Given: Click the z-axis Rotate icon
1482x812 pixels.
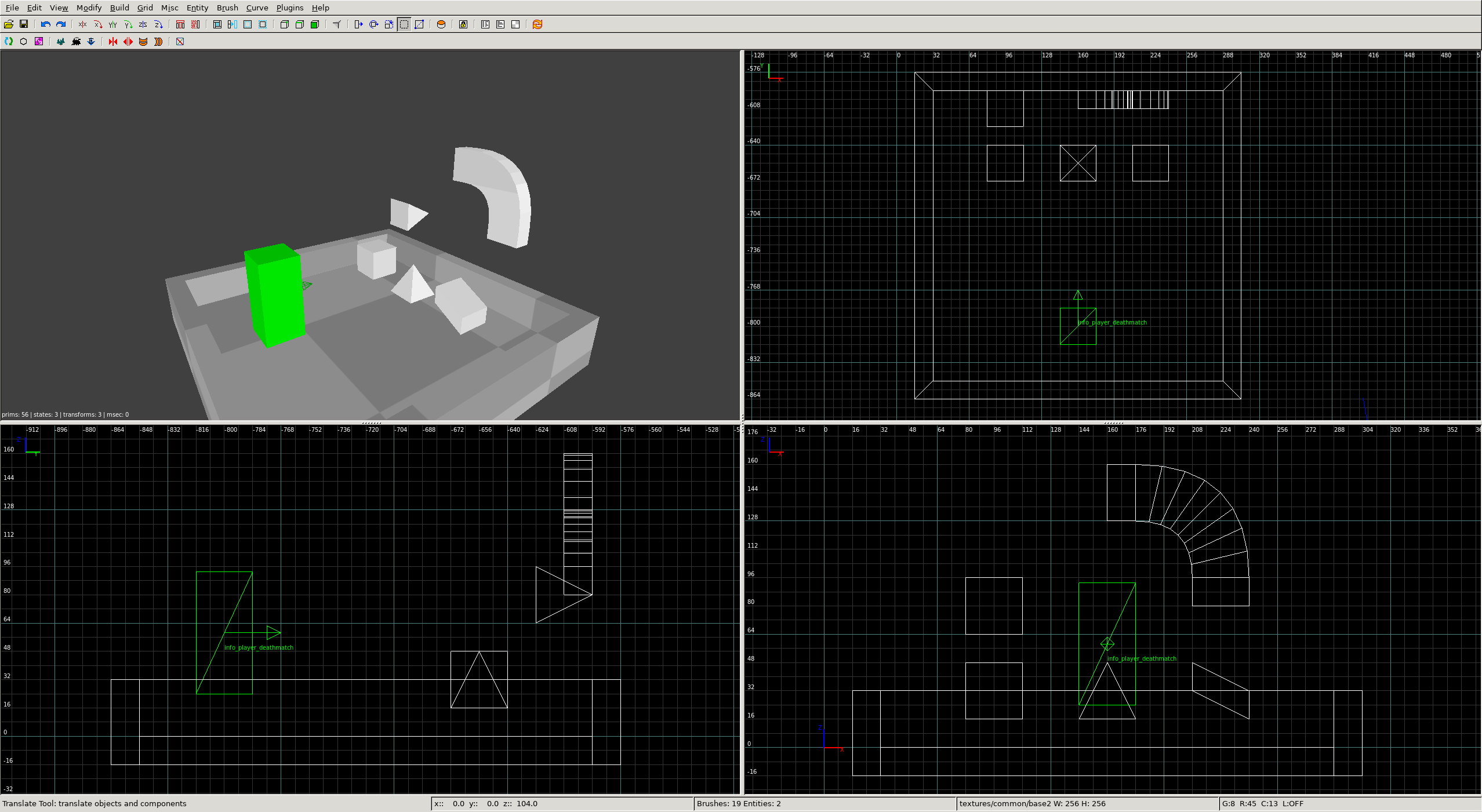Looking at the screenshot, I should [x=158, y=24].
